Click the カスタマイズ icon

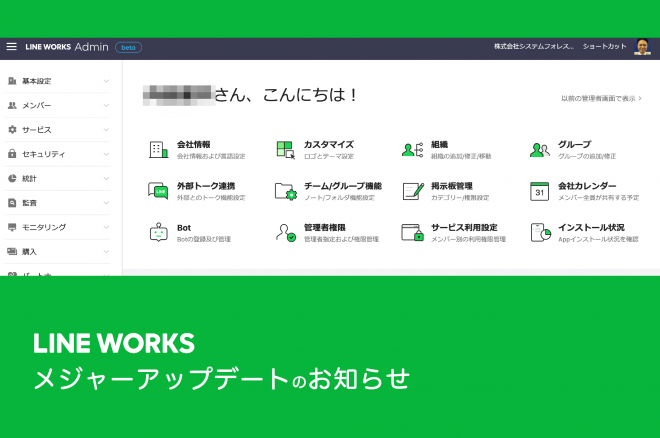[286, 149]
